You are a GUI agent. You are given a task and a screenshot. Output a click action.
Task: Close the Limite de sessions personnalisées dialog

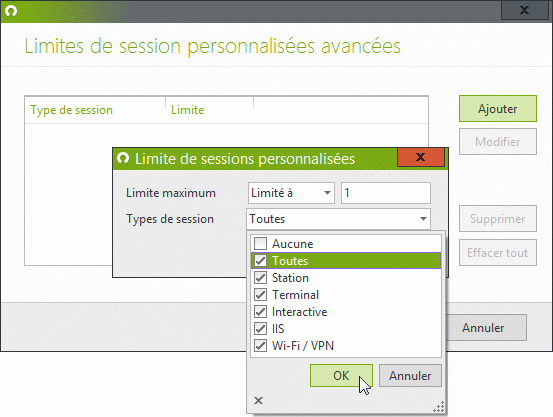[421, 157]
